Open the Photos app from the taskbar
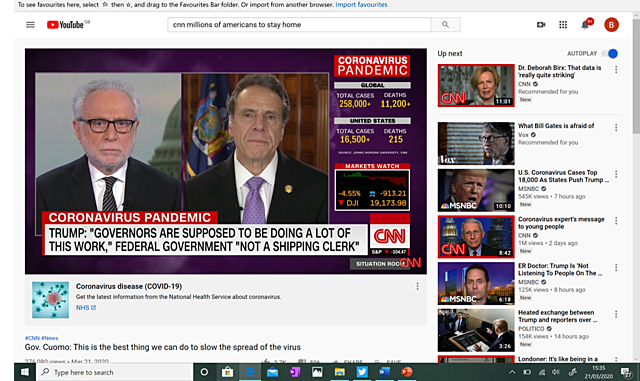 pos(317,372)
